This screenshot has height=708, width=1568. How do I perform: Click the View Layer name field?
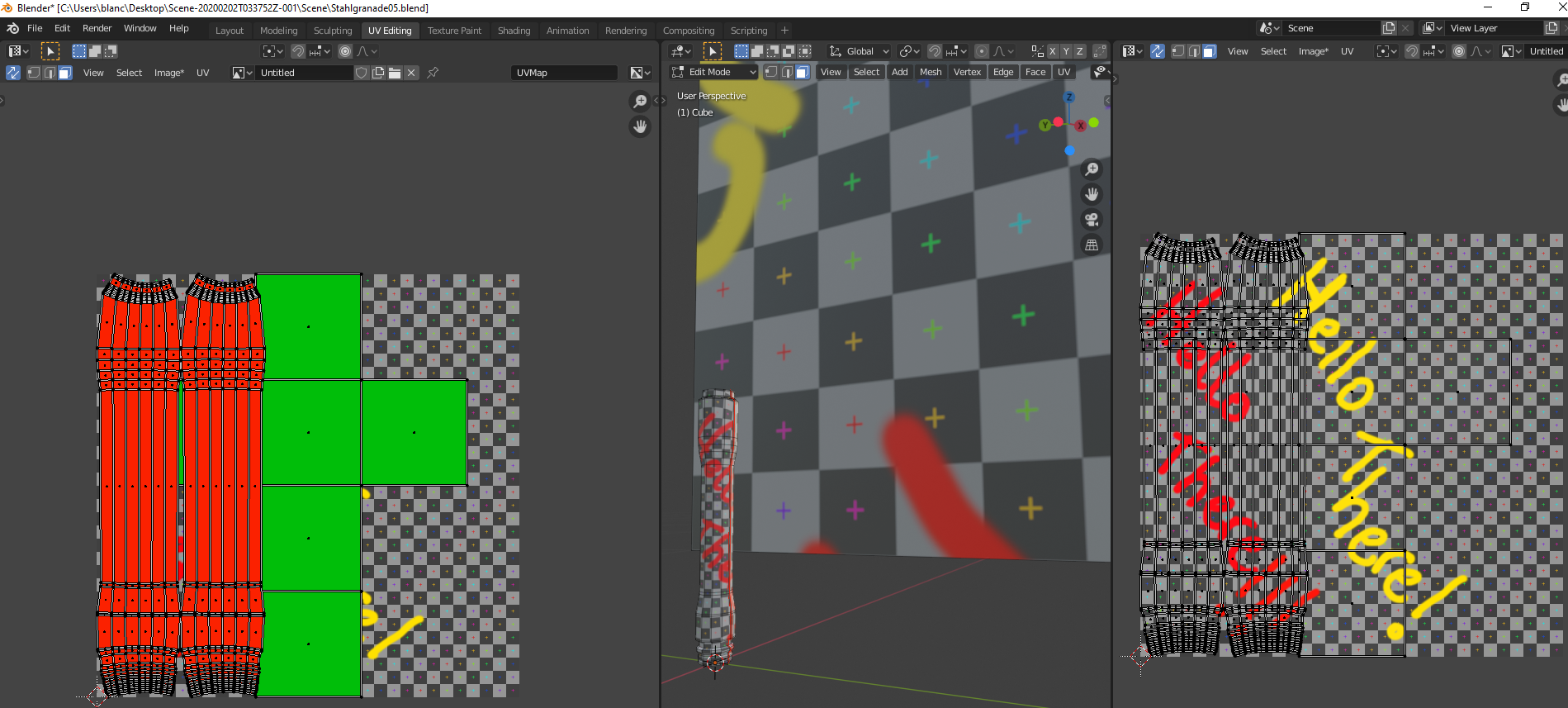tap(1494, 28)
